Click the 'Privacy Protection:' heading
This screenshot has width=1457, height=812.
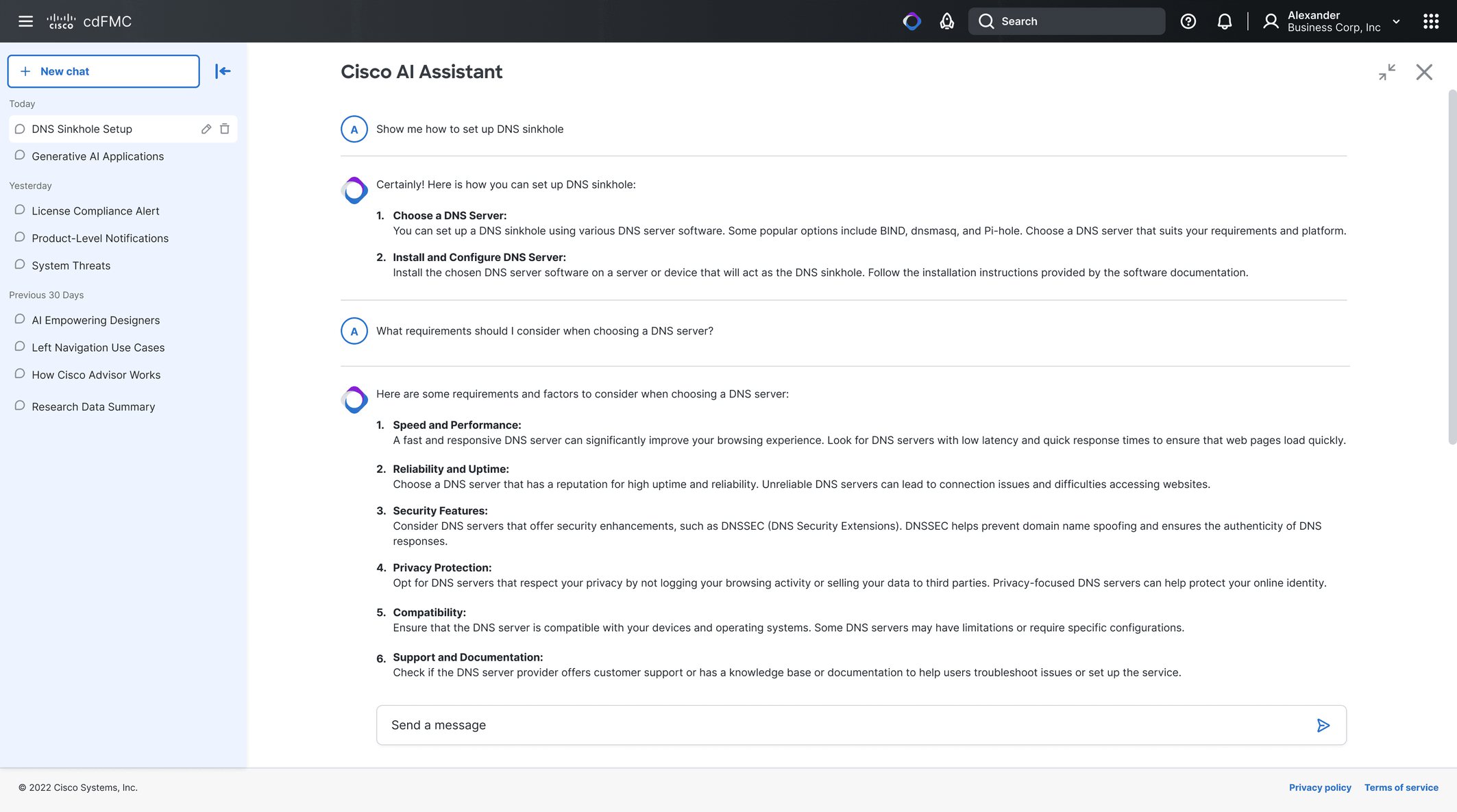[x=442, y=567]
